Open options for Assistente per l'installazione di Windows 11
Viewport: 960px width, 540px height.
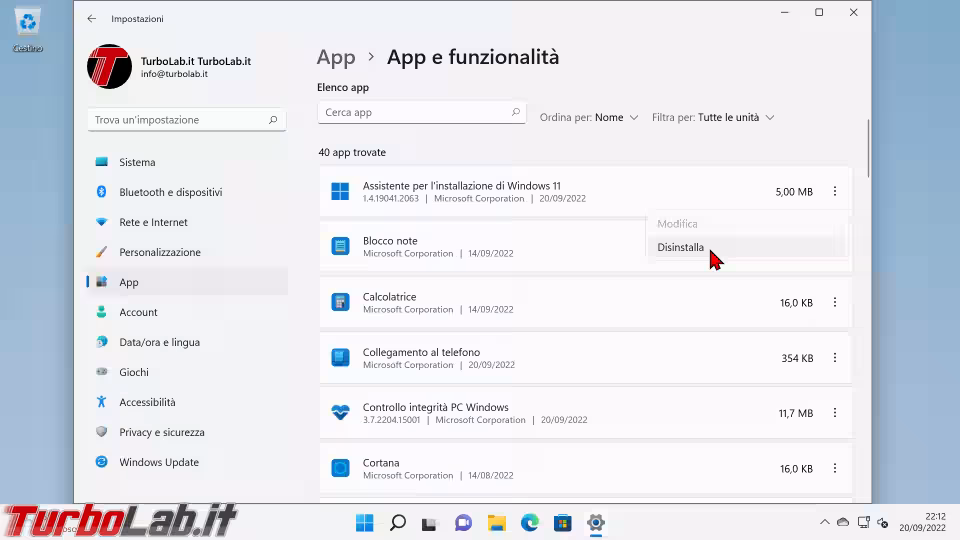[834, 192]
